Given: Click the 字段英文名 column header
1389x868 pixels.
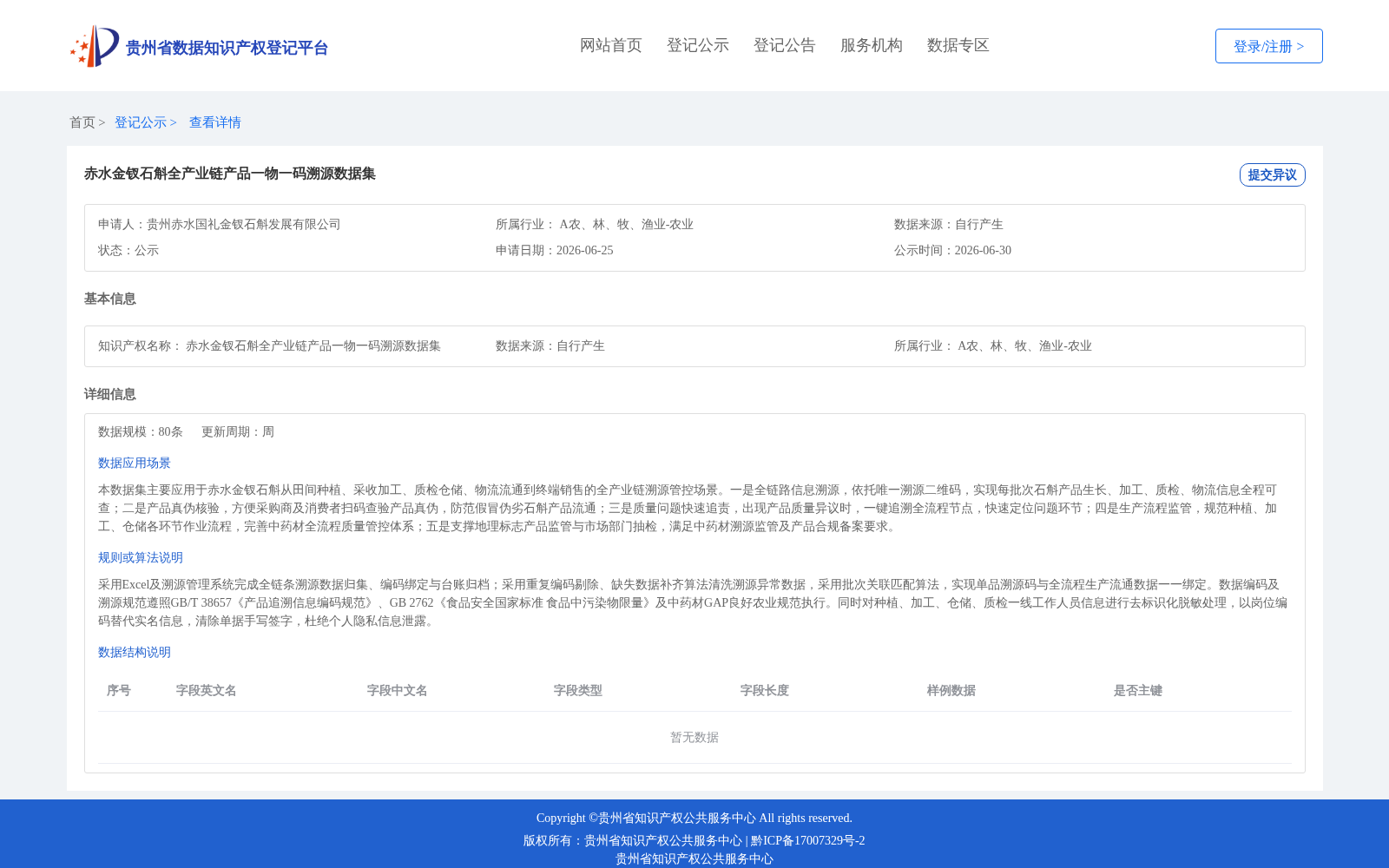Looking at the screenshot, I should [207, 690].
